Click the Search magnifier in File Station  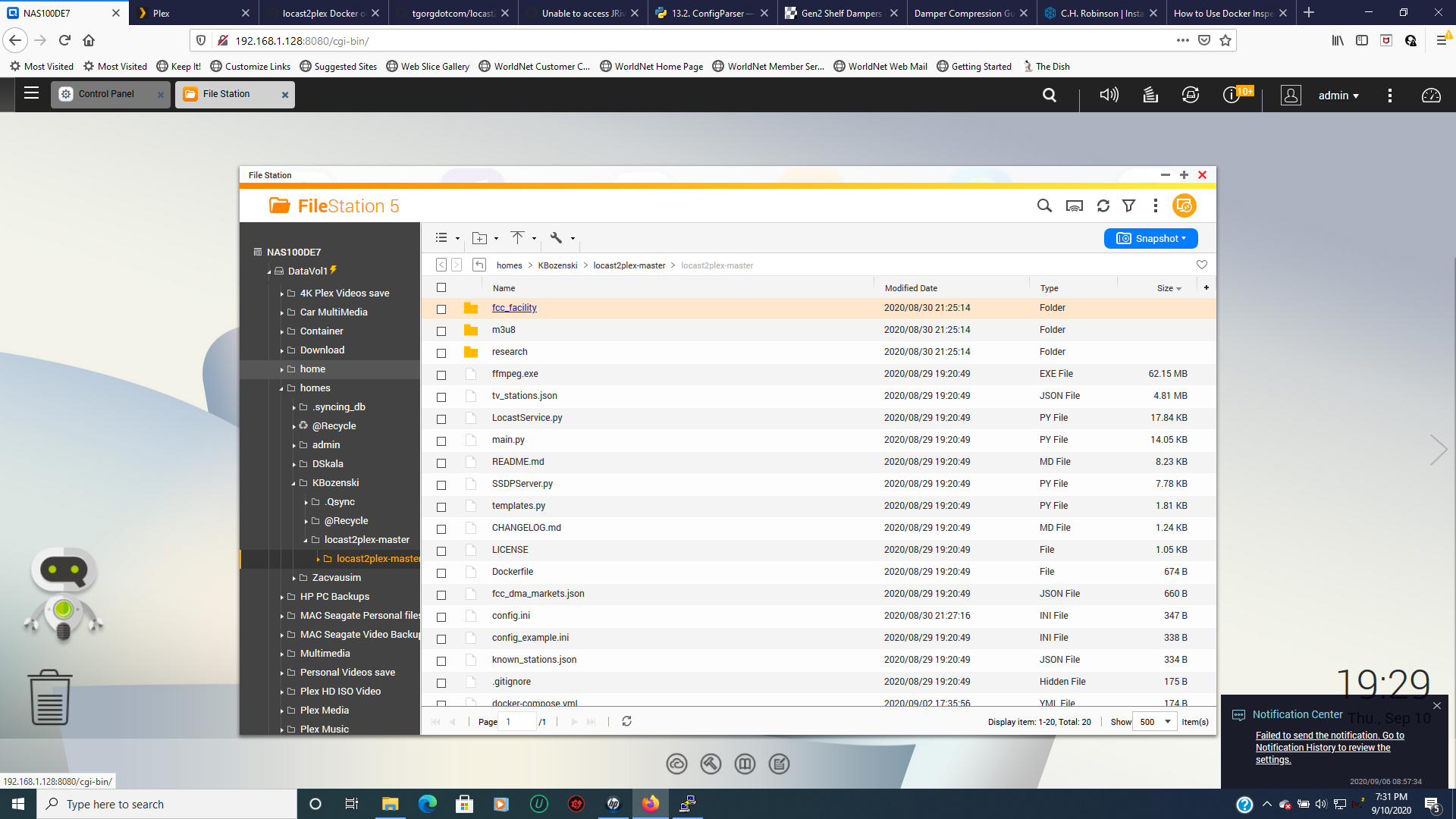point(1044,206)
